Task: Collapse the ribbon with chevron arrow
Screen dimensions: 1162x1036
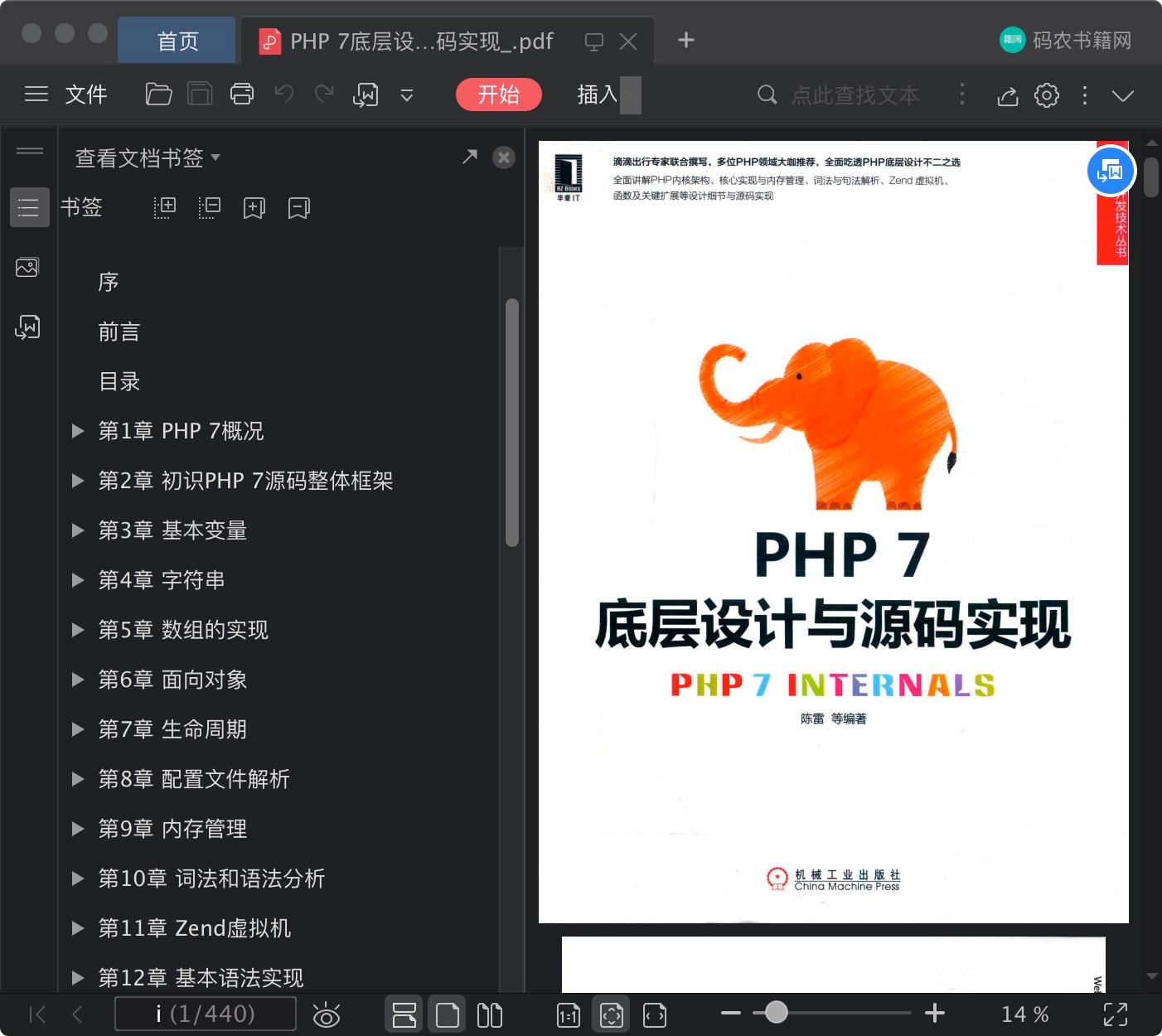Action: point(1123,95)
